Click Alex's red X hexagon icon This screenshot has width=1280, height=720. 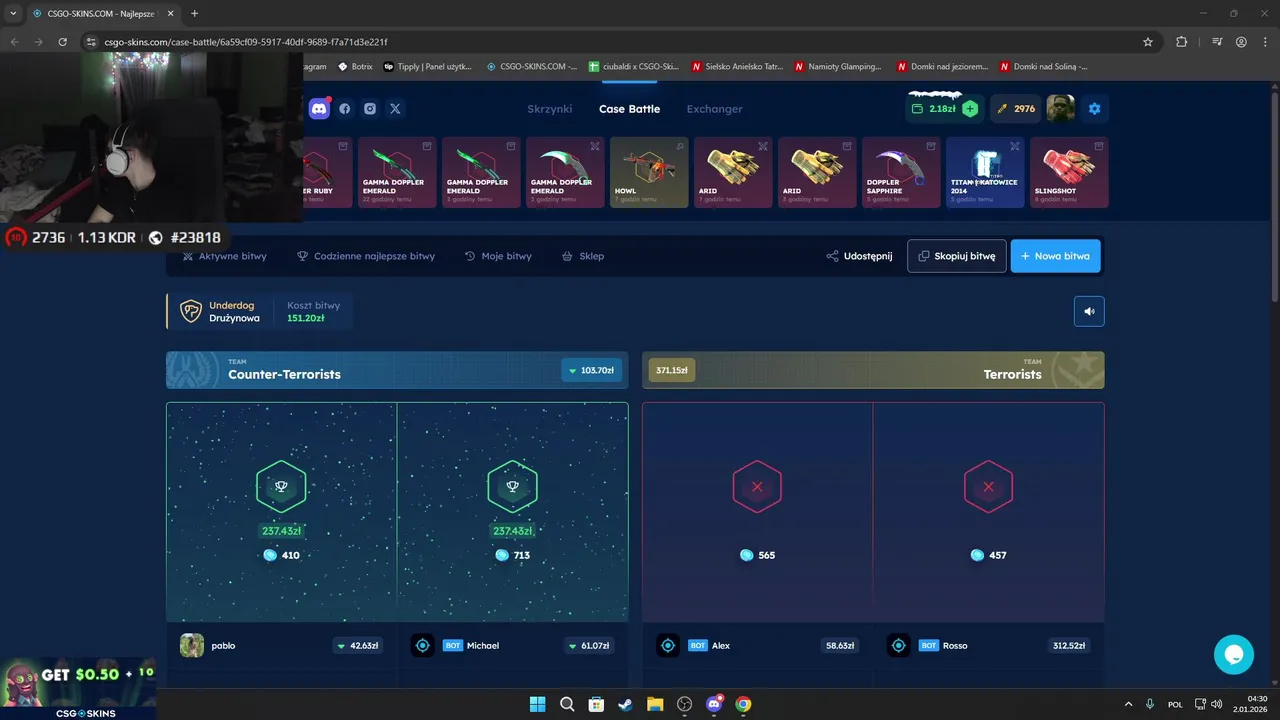click(x=757, y=487)
